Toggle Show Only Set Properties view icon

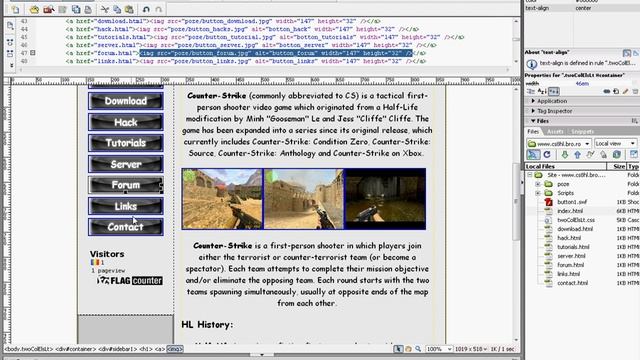click(553, 91)
